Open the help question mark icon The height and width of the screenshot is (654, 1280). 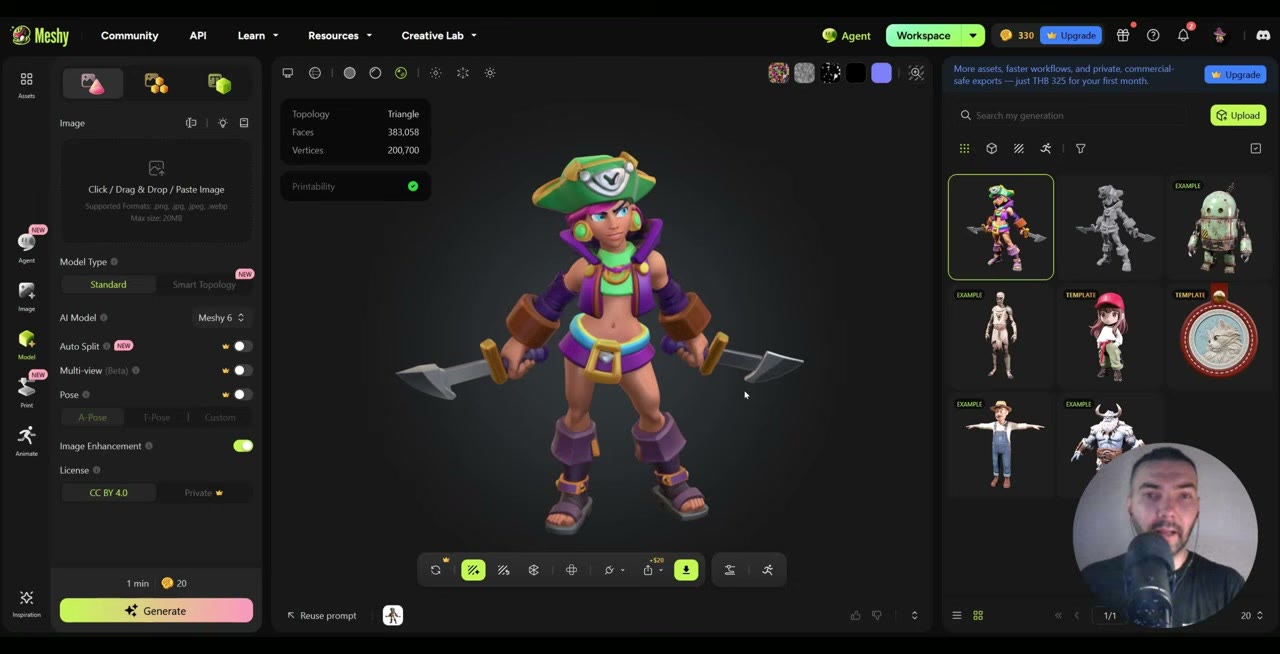1153,35
